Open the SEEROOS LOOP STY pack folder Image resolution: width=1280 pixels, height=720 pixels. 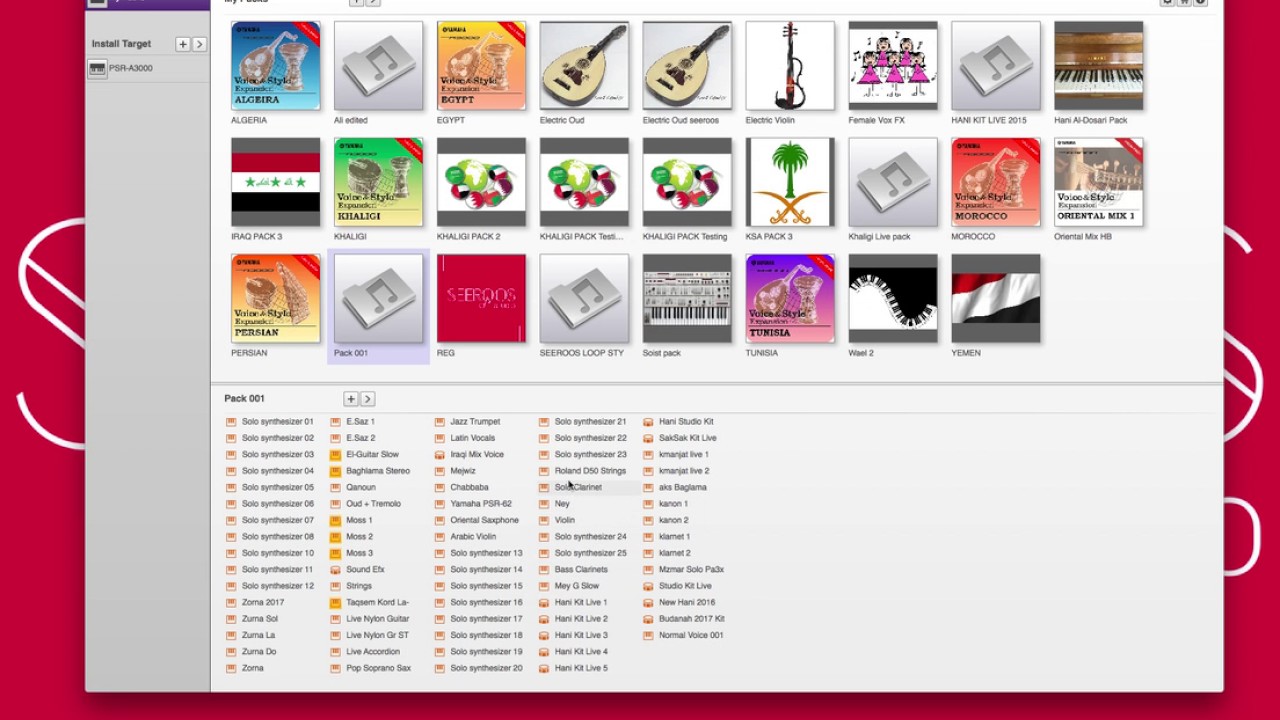(584, 298)
